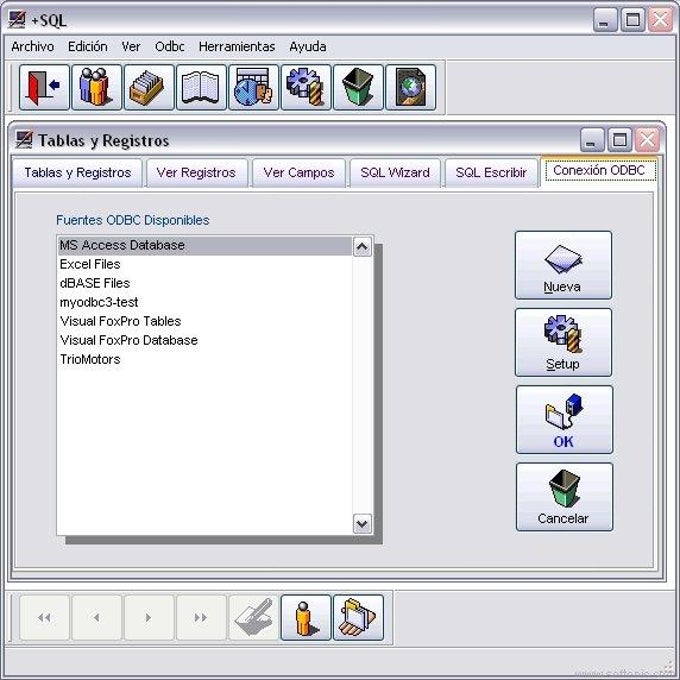Switch to the Ver Registros tab
The height and width of the screenshot is (680, 680).
click(196, 173)
